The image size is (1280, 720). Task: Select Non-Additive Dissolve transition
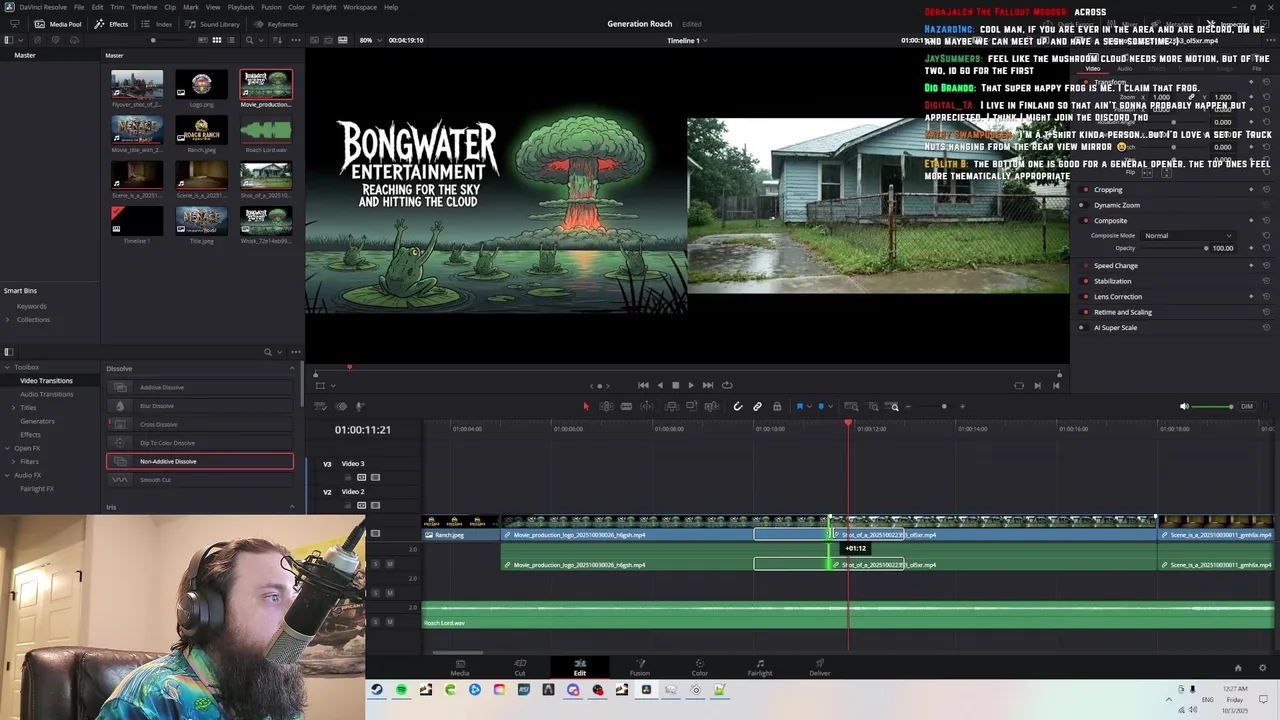click(x=200, y=461)
